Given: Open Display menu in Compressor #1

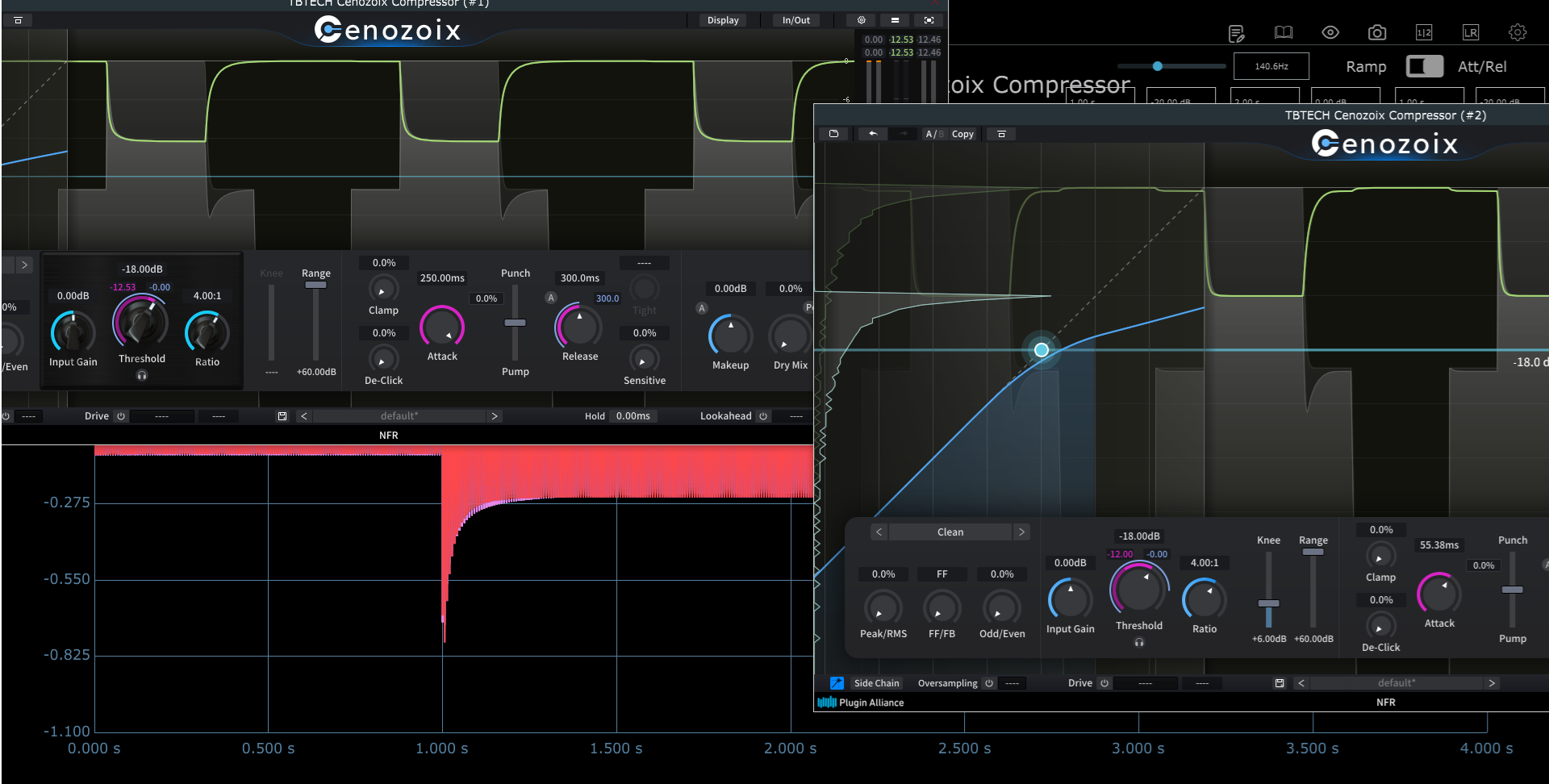Looking at the screenshot, I should 723,20.
